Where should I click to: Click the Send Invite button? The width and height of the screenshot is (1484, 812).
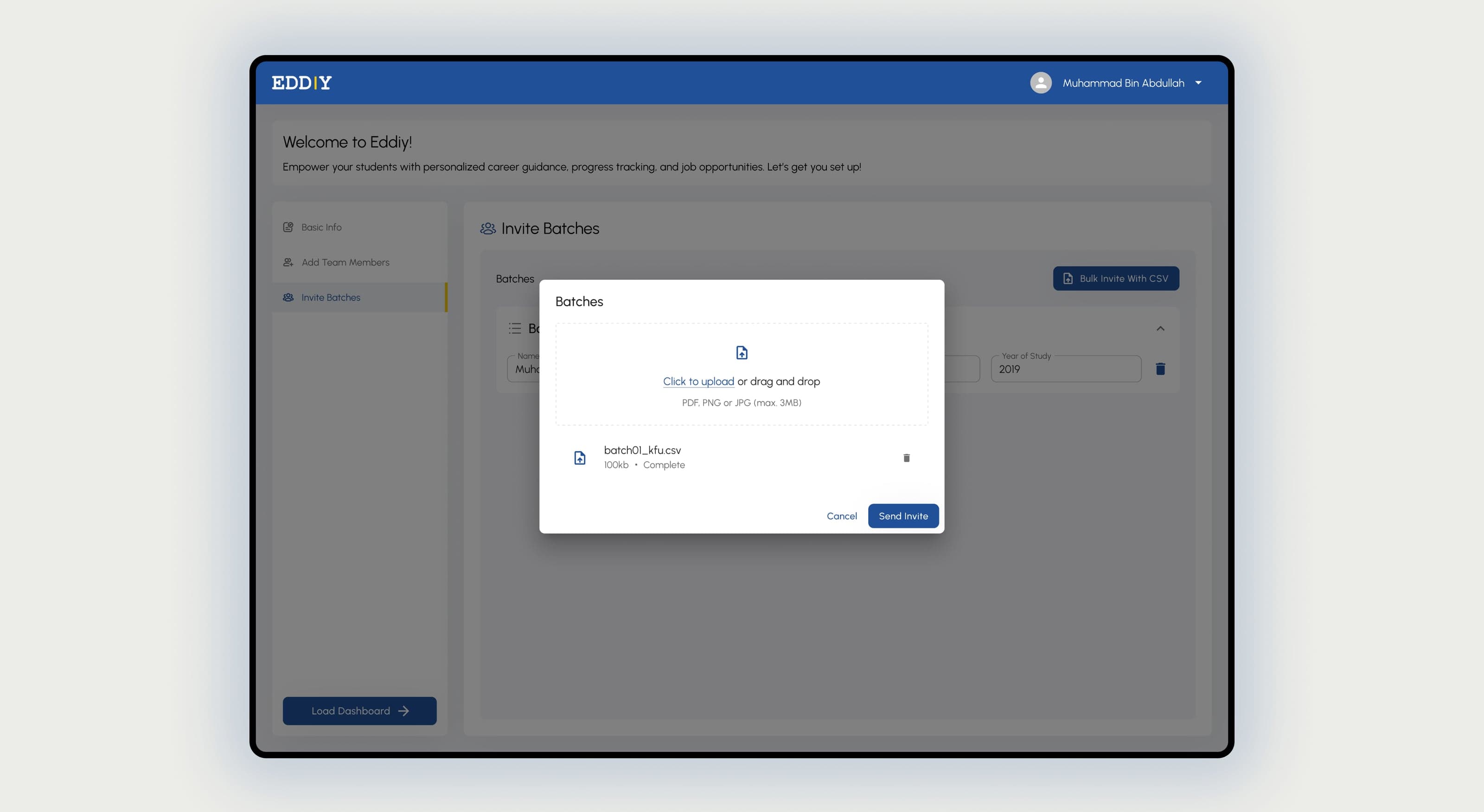click(903, 517)
